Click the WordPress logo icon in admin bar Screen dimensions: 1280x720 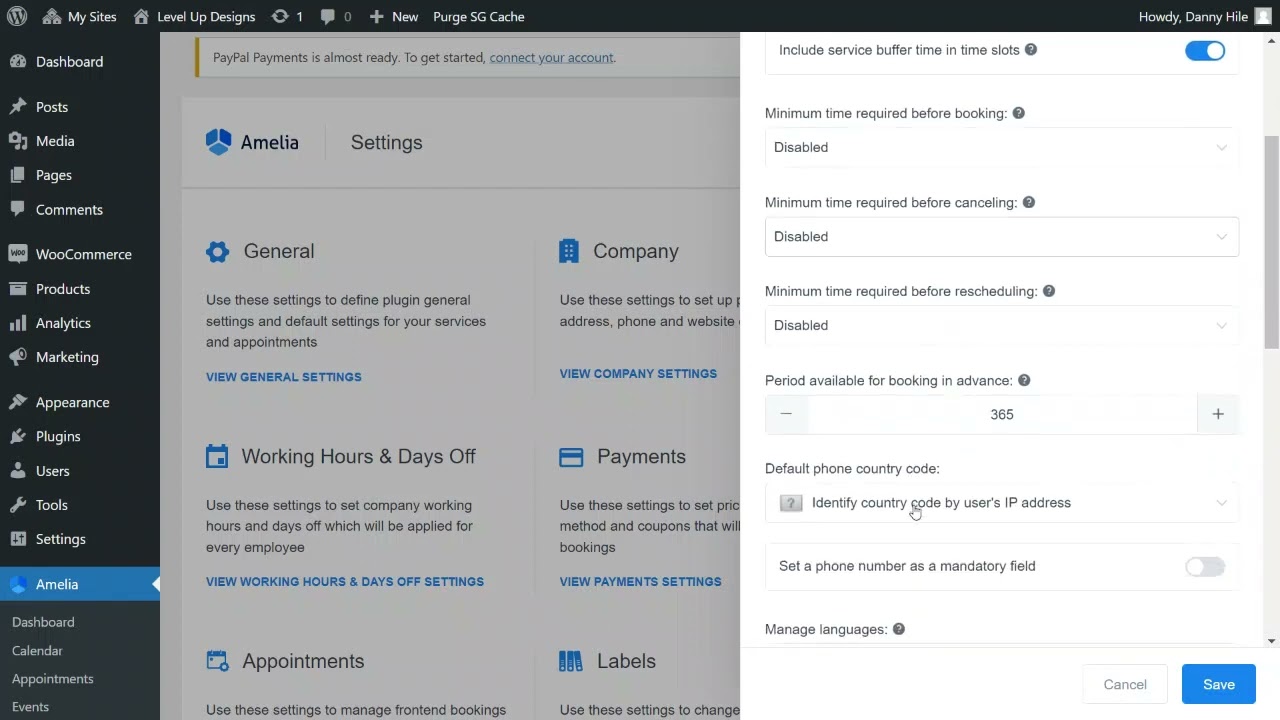(17, 16)
